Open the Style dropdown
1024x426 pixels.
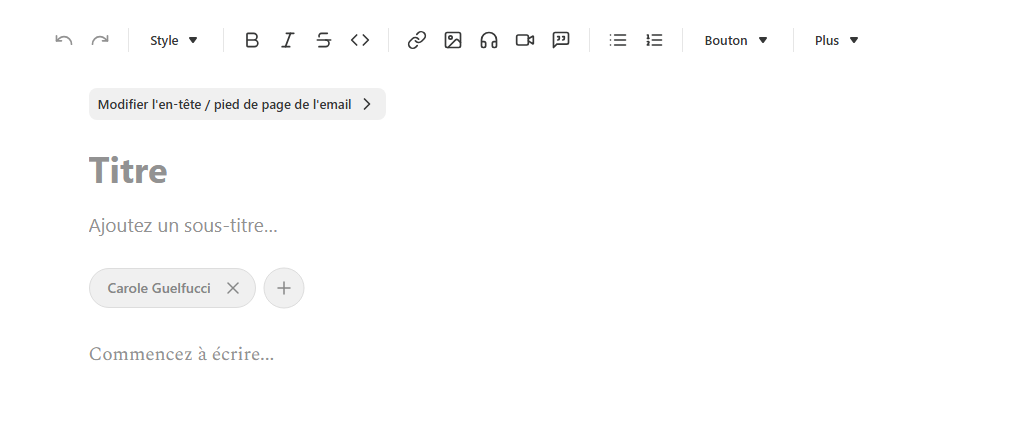[174, 40]
